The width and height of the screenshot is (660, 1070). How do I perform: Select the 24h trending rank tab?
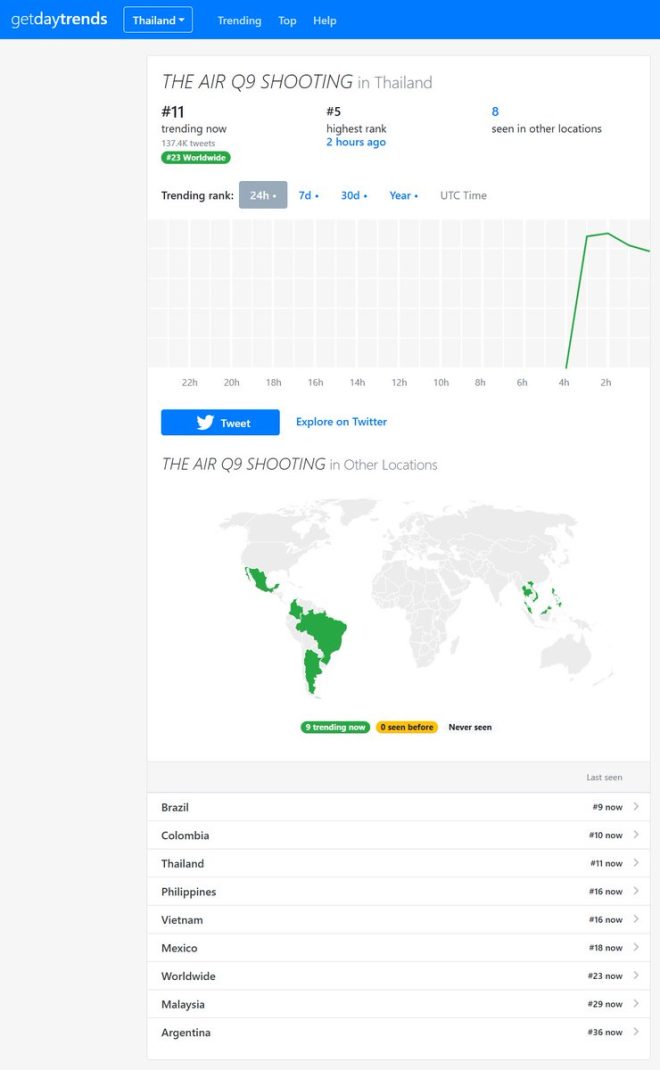pyautogui.click(x=263, y=195)
